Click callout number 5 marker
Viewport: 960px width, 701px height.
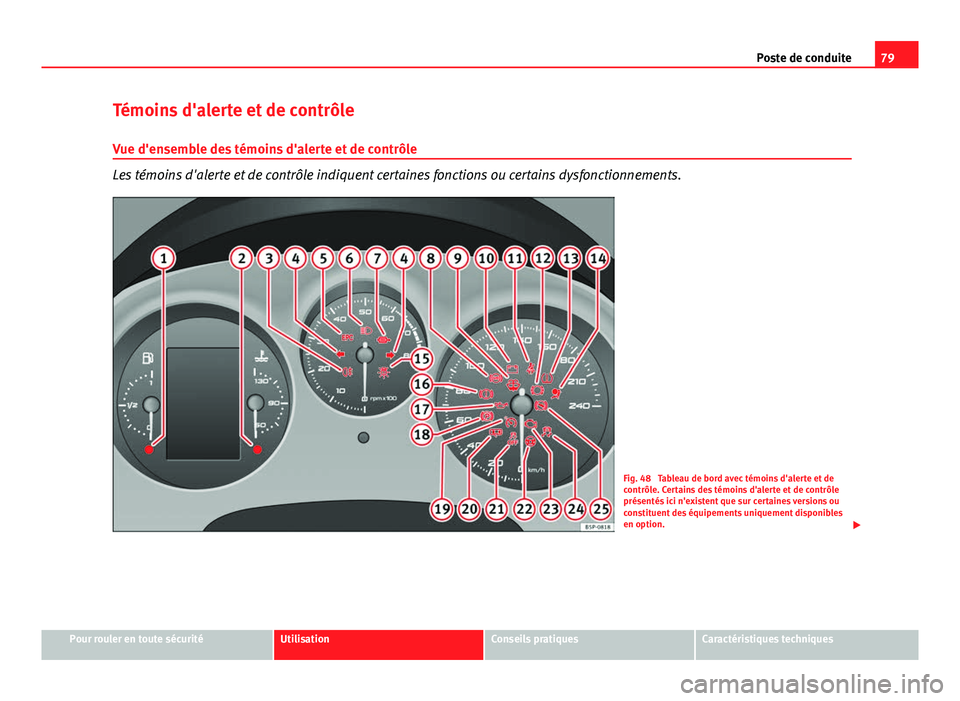pyautogui.click(x=323, y=258)
